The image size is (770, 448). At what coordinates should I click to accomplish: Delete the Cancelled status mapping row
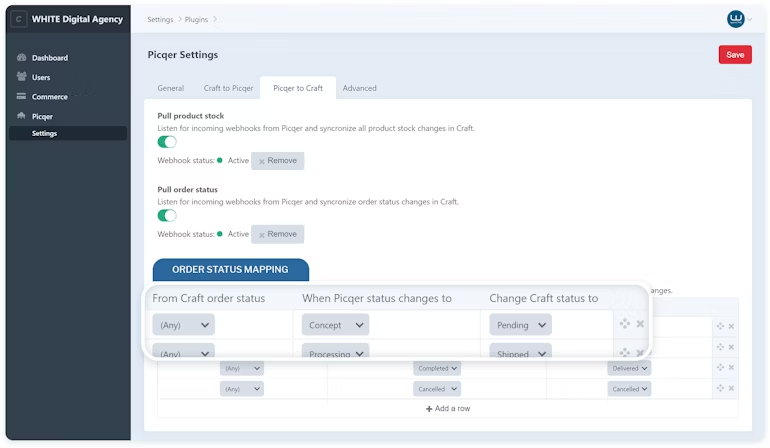click(731, 389)
